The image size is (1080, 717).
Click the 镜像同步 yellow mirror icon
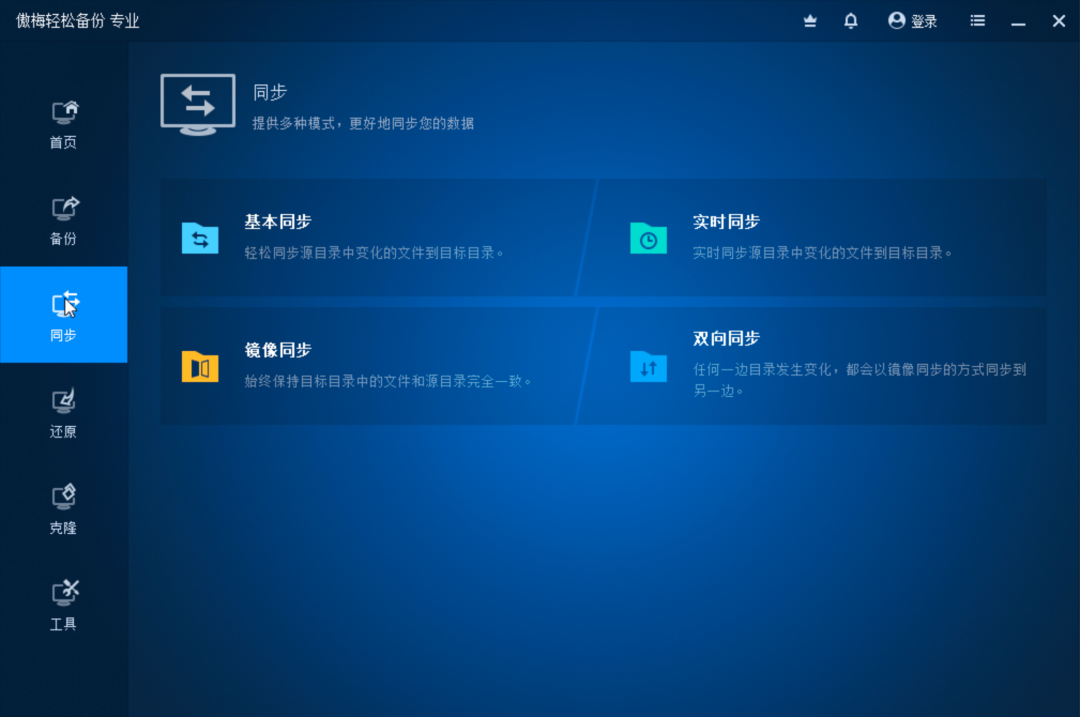pyautogui.click(x=200, y=366)
